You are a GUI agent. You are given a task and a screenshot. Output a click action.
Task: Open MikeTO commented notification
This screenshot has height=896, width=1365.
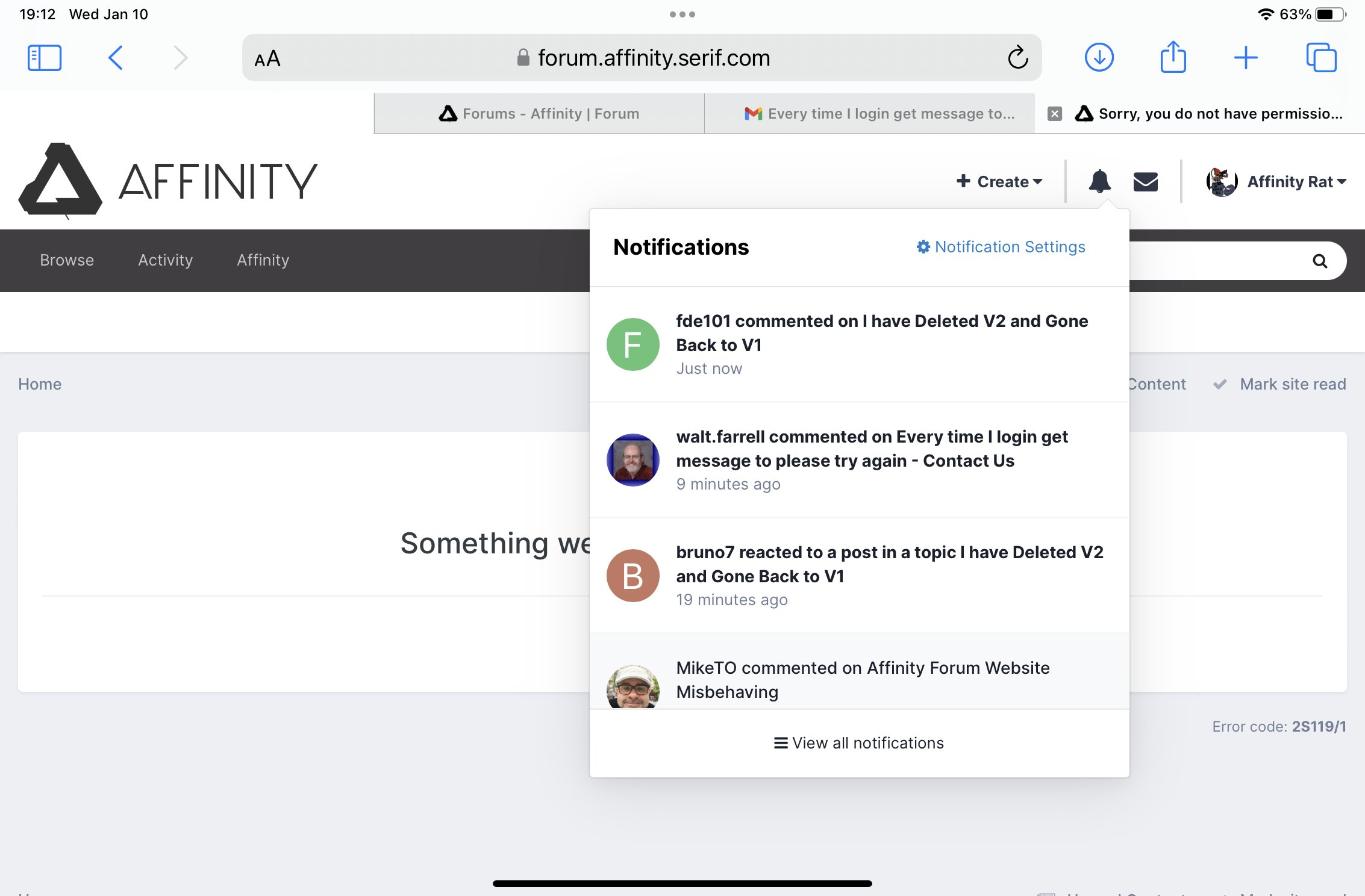click(x=859, y=671)
